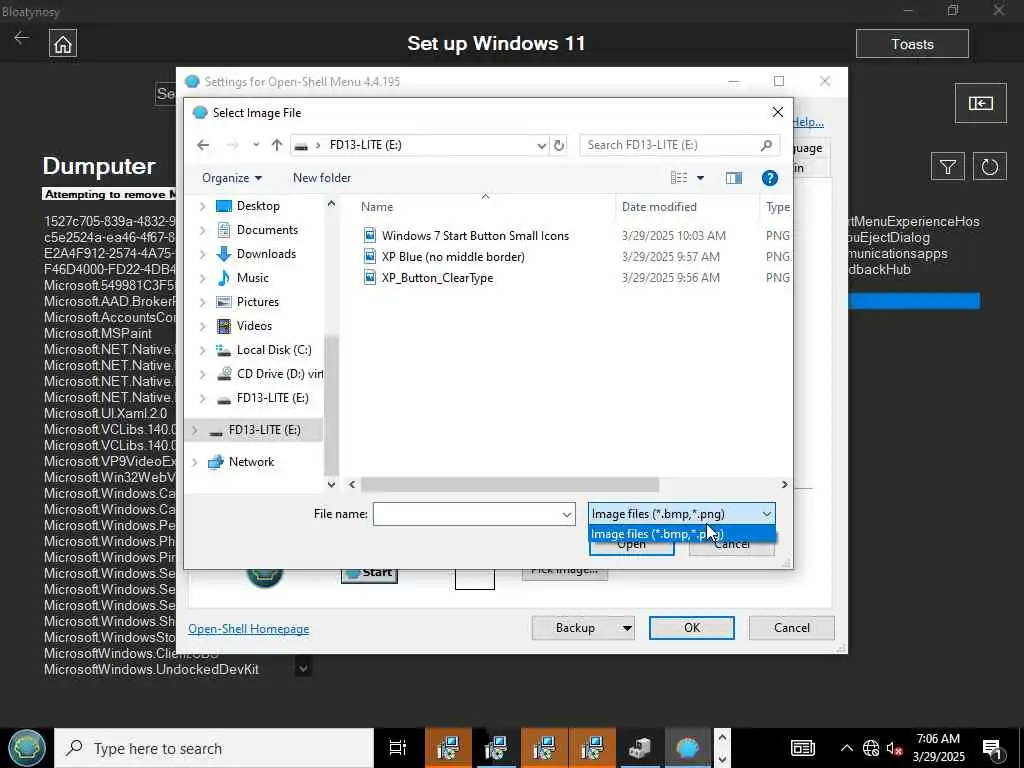The image size is (1024, 768).
Task: Open the network globe tray icon
Action: [x=871, y=748]
